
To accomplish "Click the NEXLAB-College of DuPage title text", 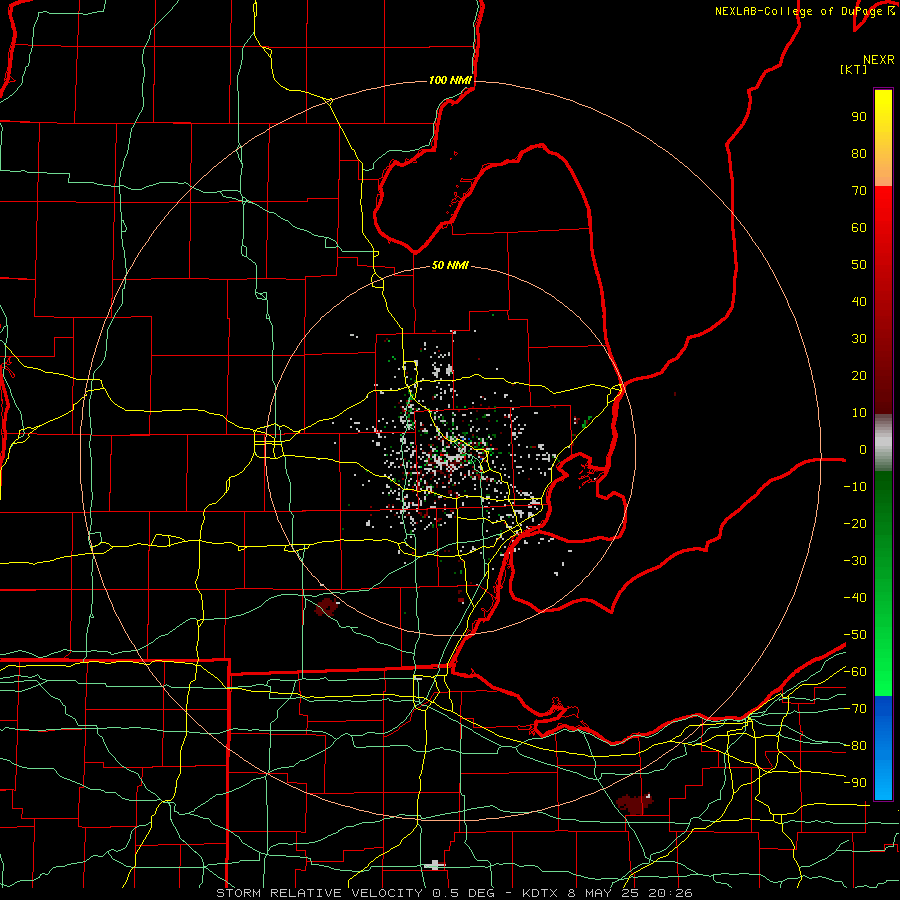I will point(805,11).
